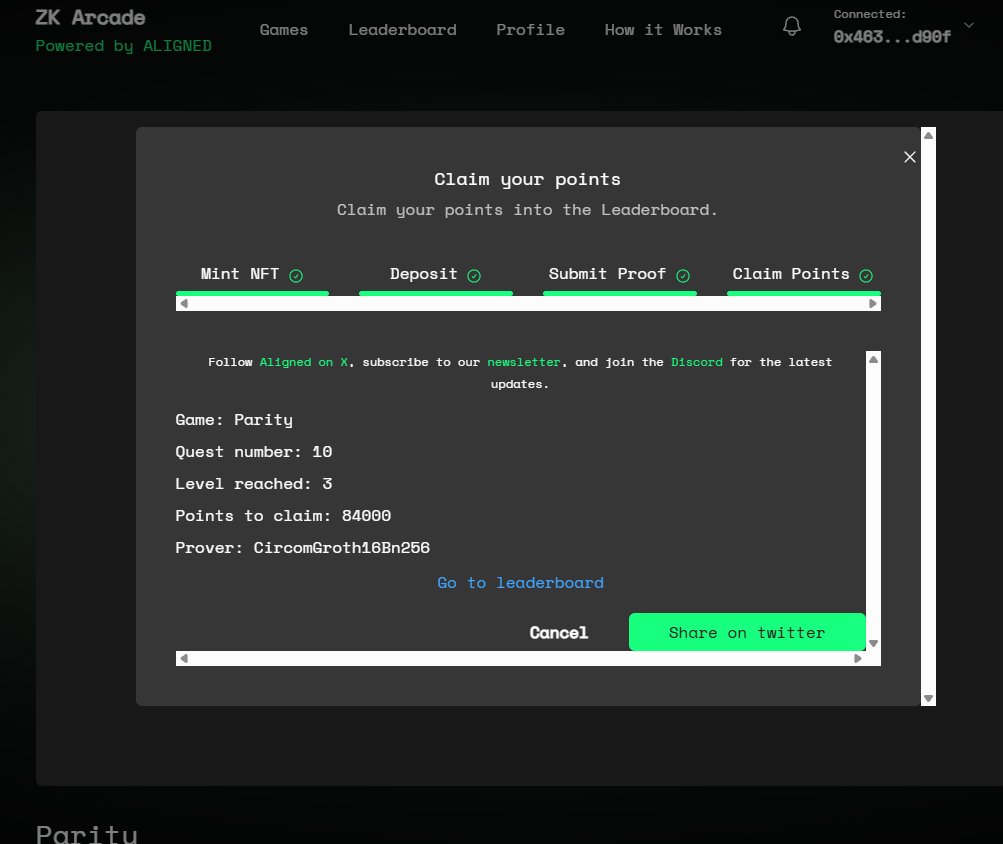Click the Deposit checkmark icon
The width and height of the screenshot is (1003, 844).
[x=473, y=276]
